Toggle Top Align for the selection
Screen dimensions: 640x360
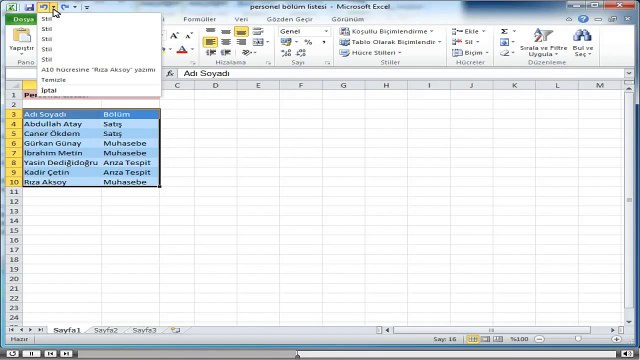coord(211,31)
